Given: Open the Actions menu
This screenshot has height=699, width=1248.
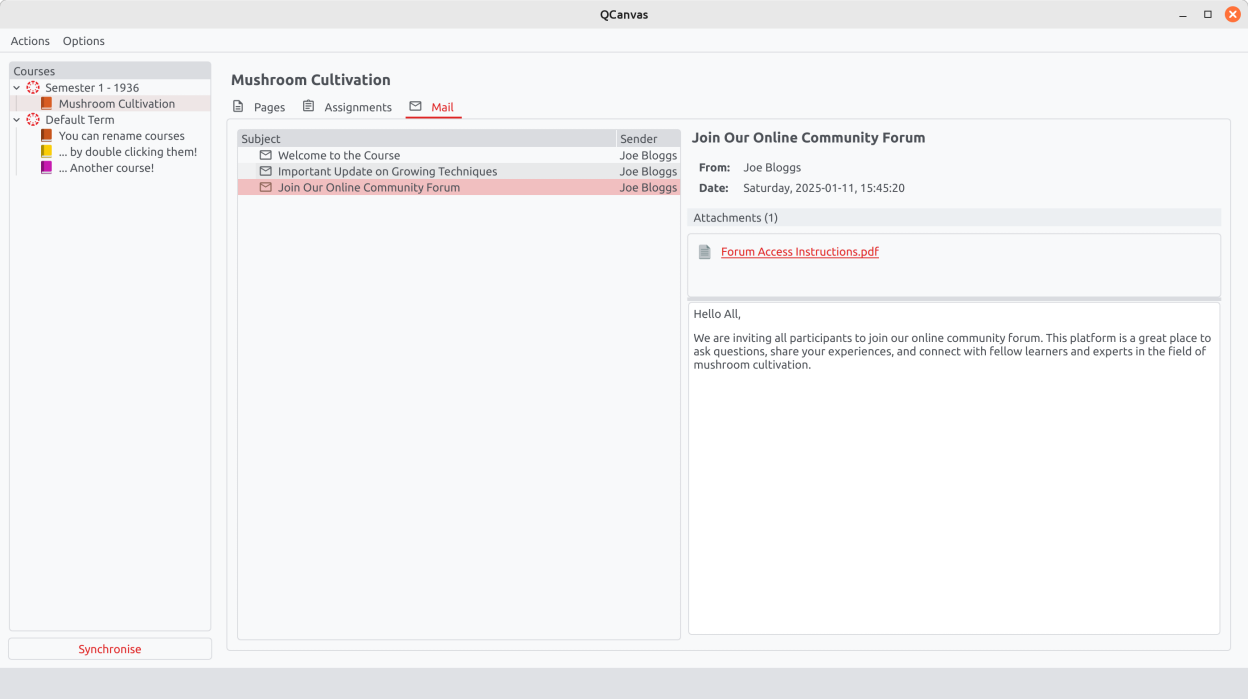Looking at the screenshot, I should click(30, 41).
